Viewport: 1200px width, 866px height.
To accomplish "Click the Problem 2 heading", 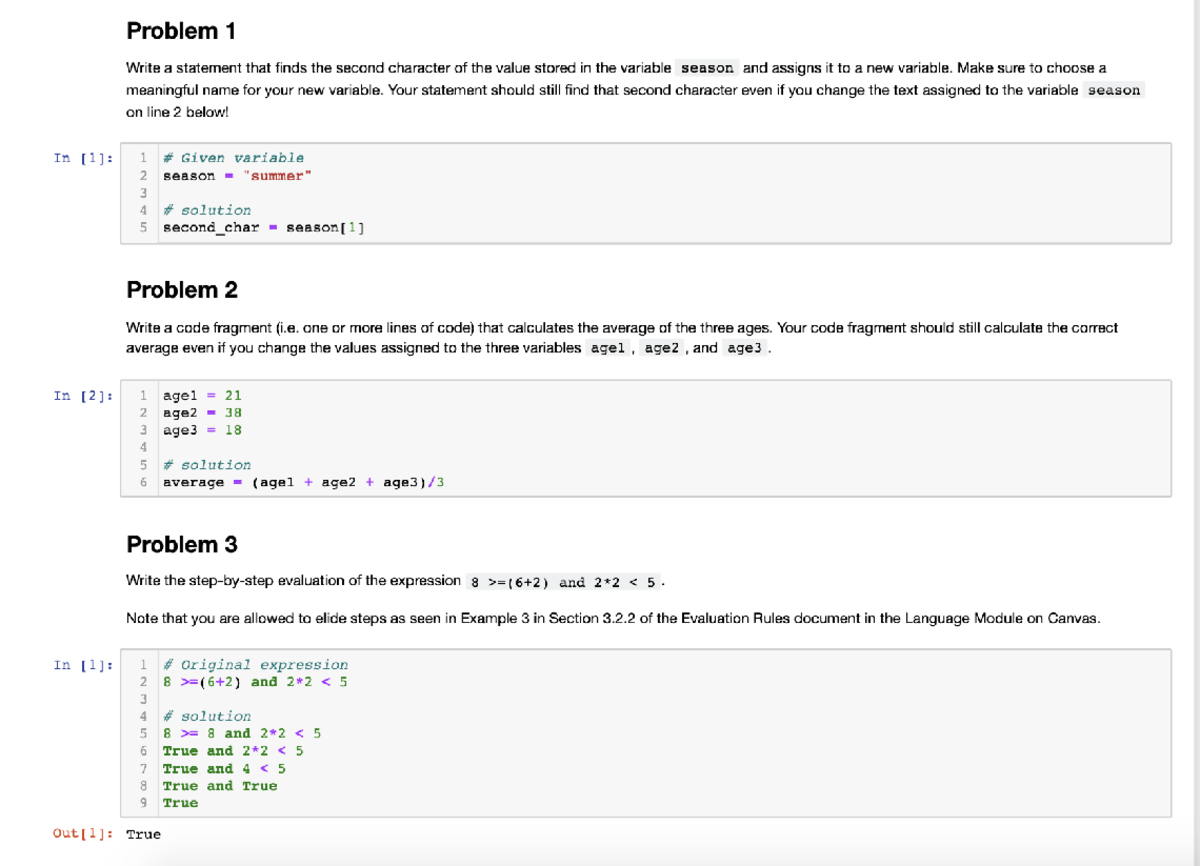I will (x=182, y=290).
